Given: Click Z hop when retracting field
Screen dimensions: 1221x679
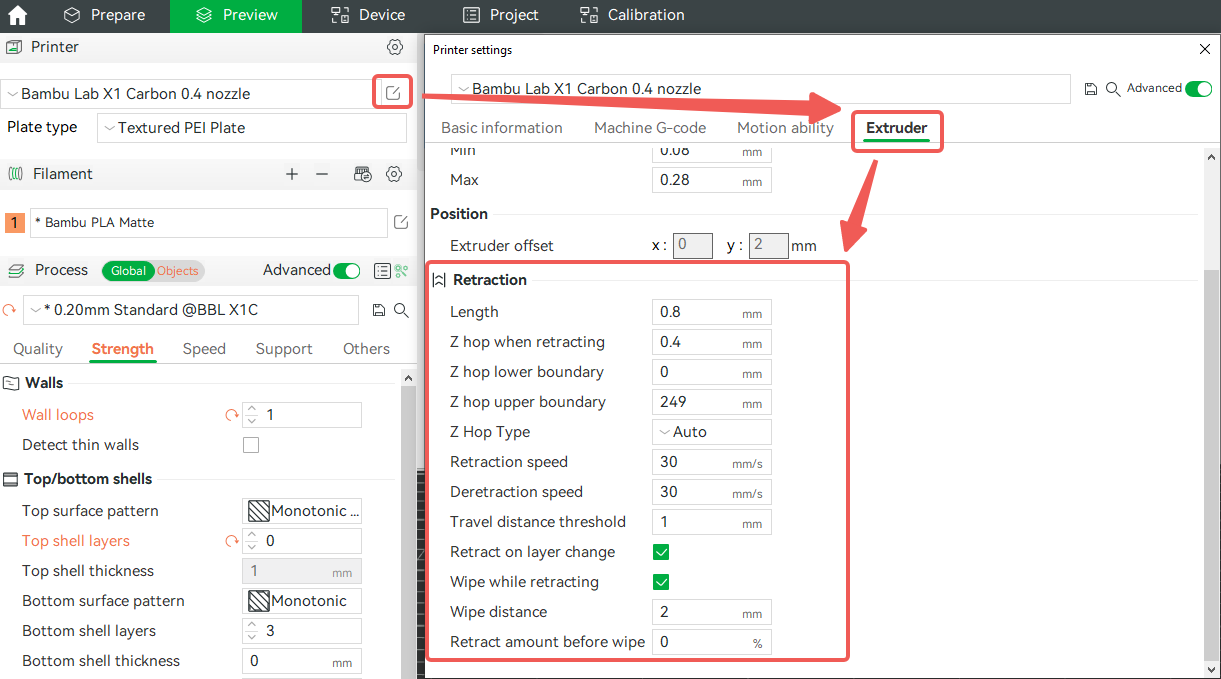Looking at the screenshot, I should tap(712, 342).
